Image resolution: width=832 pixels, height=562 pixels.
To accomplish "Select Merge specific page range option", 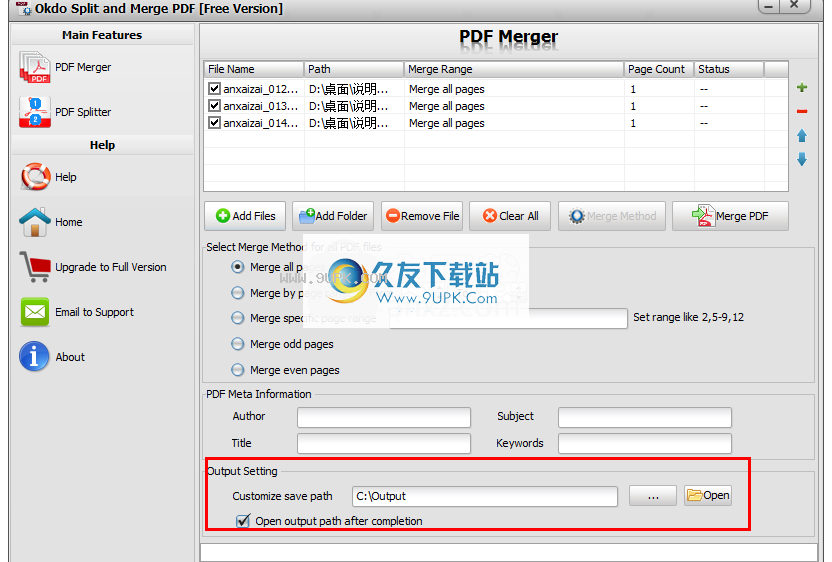I will pyautogui.click(x=238, y=318).
